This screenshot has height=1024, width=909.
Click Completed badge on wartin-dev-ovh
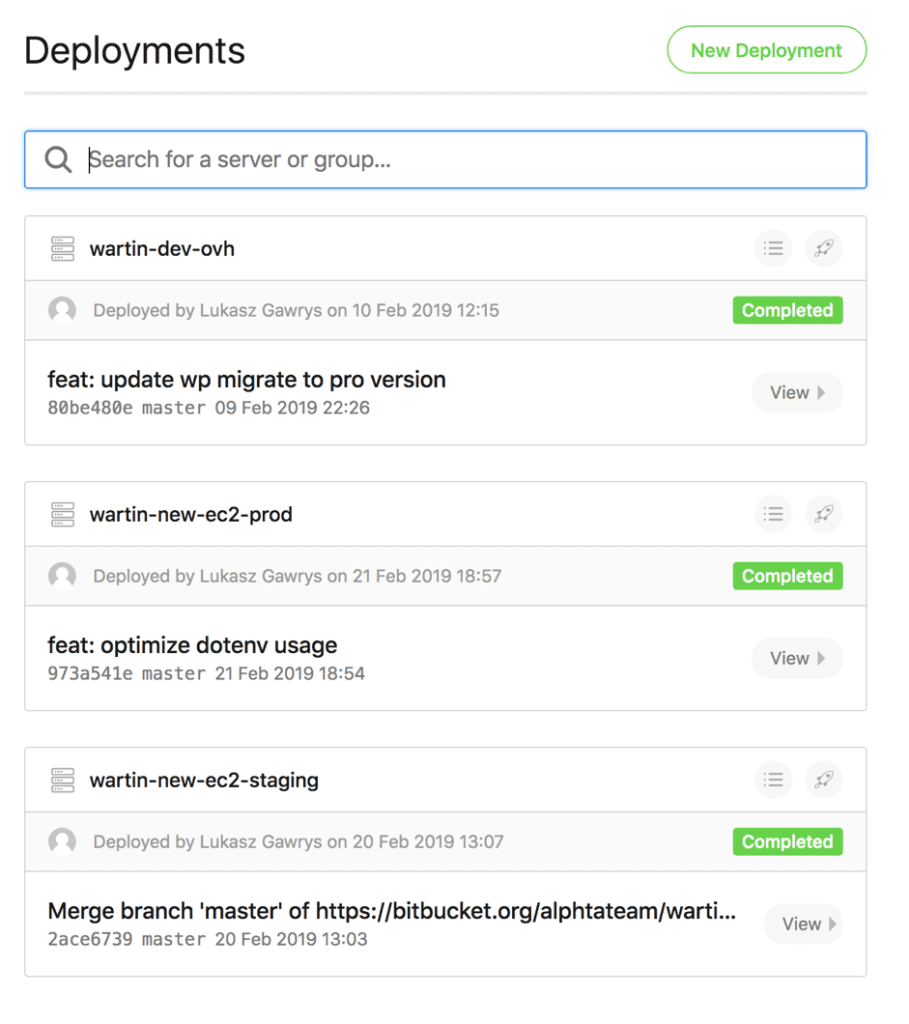click(x=788, y=310)
